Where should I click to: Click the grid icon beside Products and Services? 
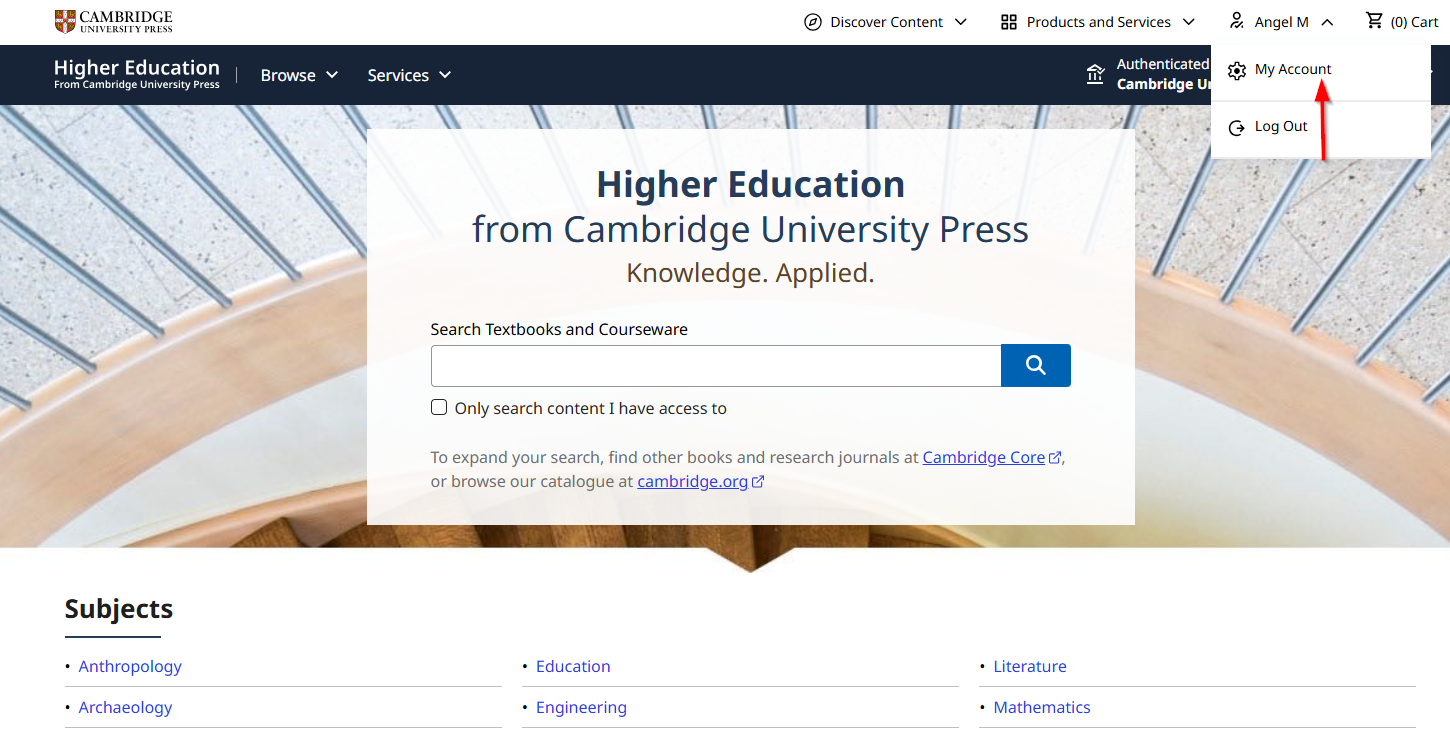(x=1009, y=22)
